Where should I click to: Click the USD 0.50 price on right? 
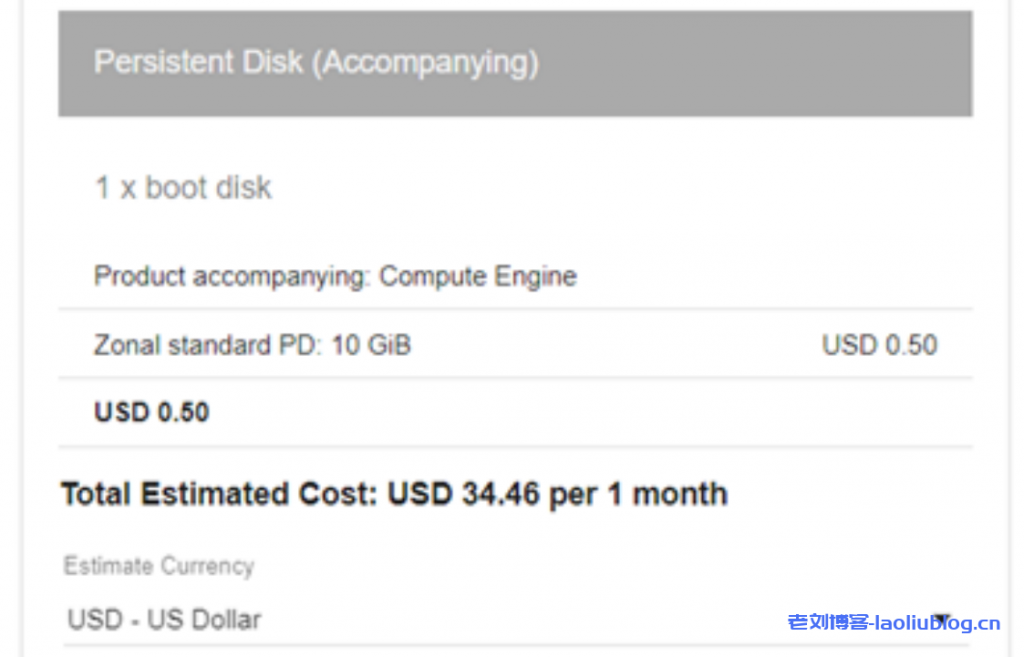[879, 345]
